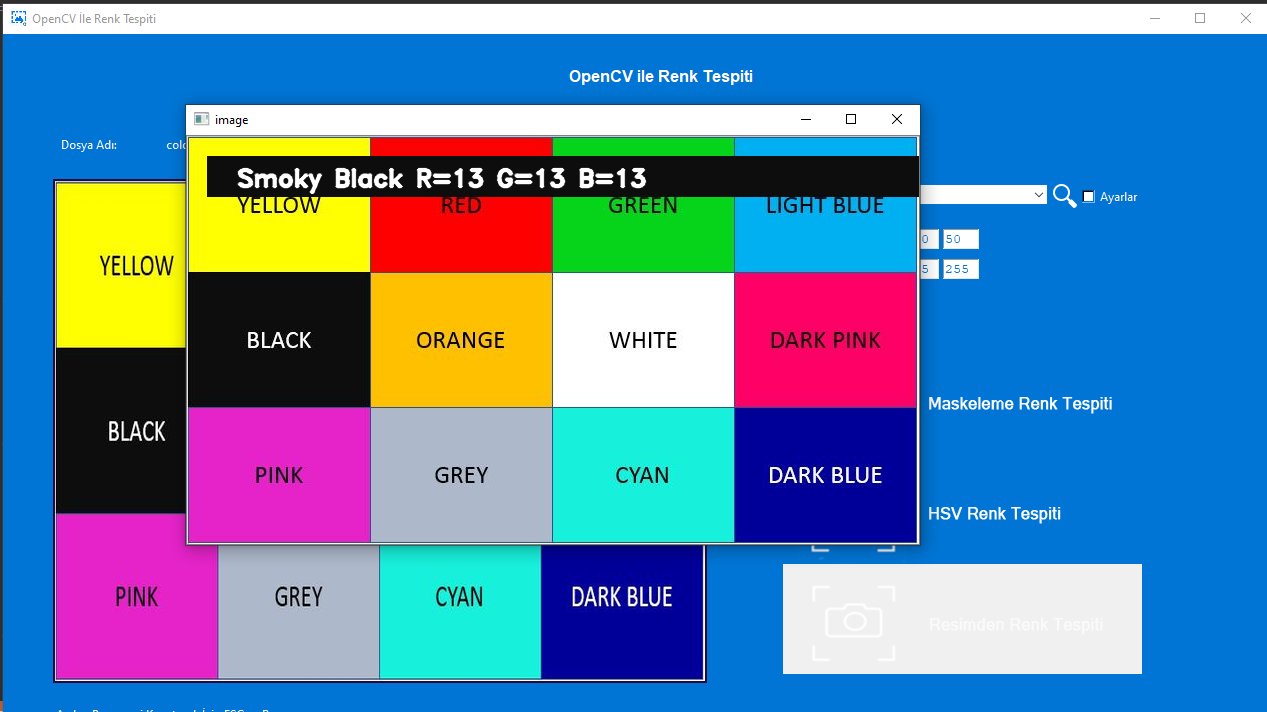Open the combo box beside the magnifier
This screenshot has width=1267, height=712.
tap(983, 195)
